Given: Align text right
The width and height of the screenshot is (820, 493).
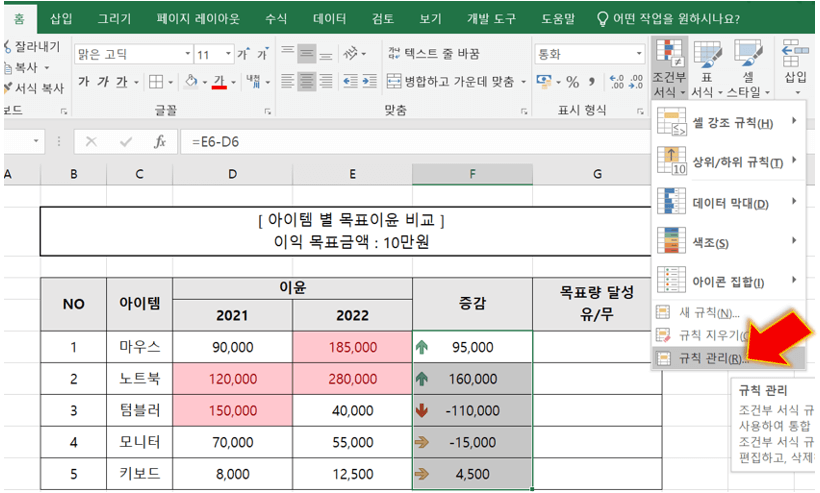Looking at the screenshot, I should tap(326, 81).
